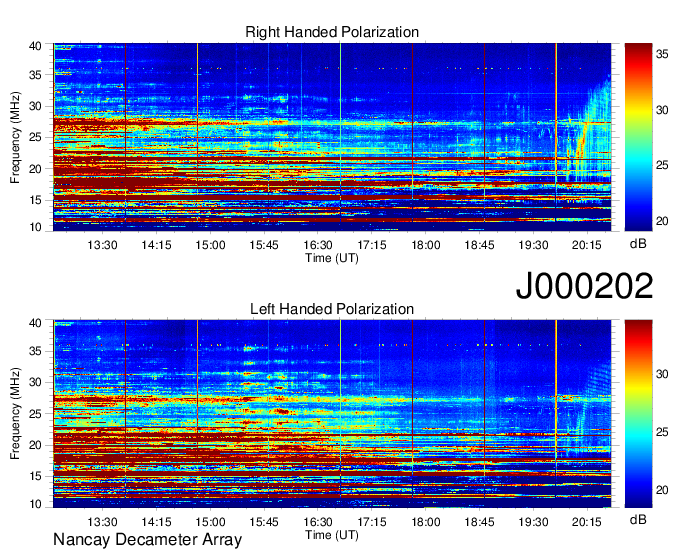Click the 15 MHz tick of Left Handed plot
The image size is (680, 552).
[35, 477]
